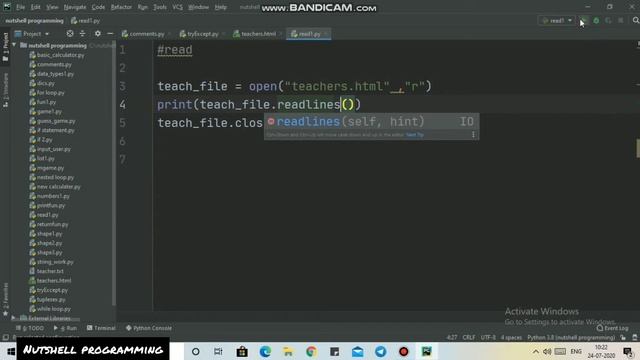Select input_user.py in the project tree
Image resolution: width=640 pixels, height=360 pixels.
pyautogui.click(x=50, y=149)
